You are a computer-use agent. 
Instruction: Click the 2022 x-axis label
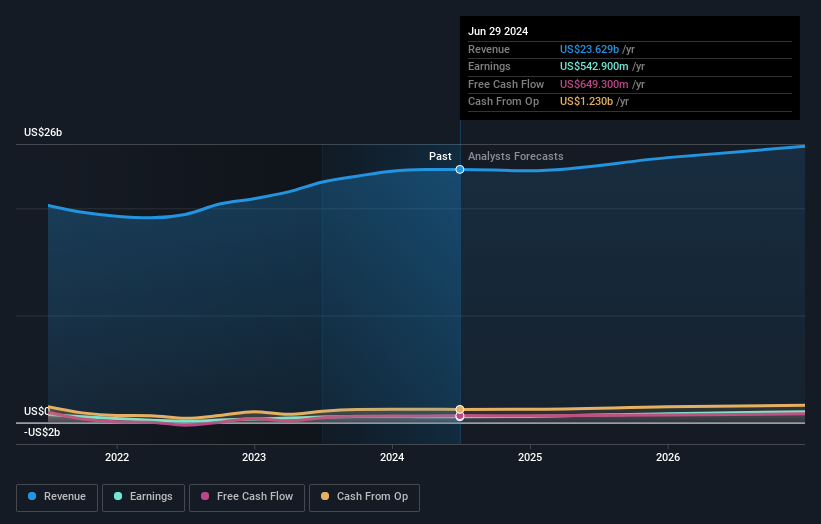(x=117, y=457)
